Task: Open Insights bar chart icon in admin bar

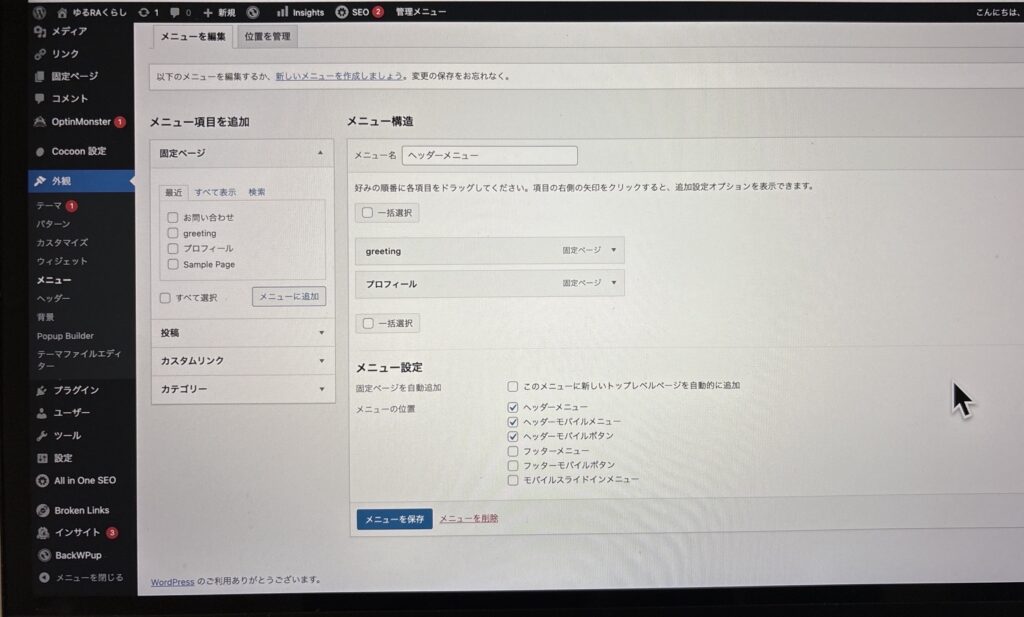Action: (x=282, y=12)
